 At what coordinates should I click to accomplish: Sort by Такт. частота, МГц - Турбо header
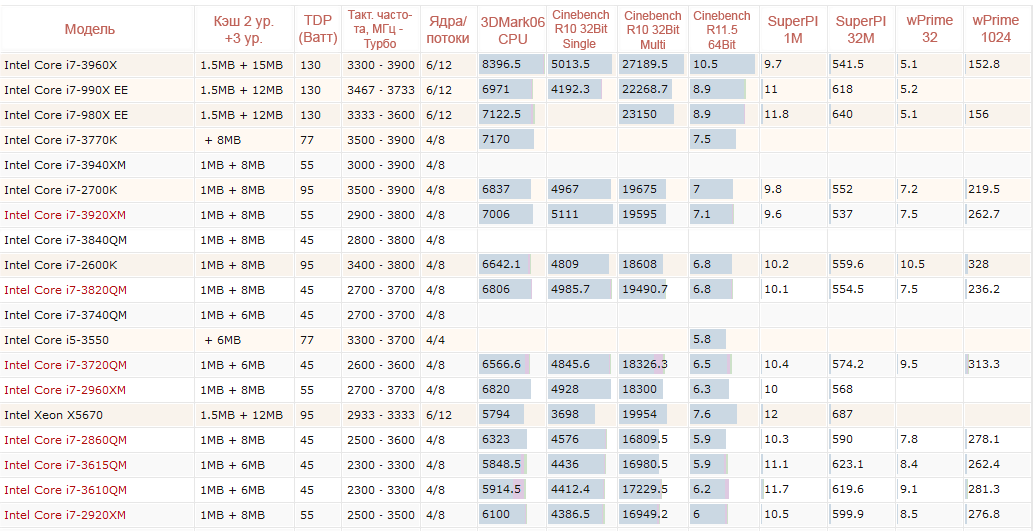click(380, 29)
